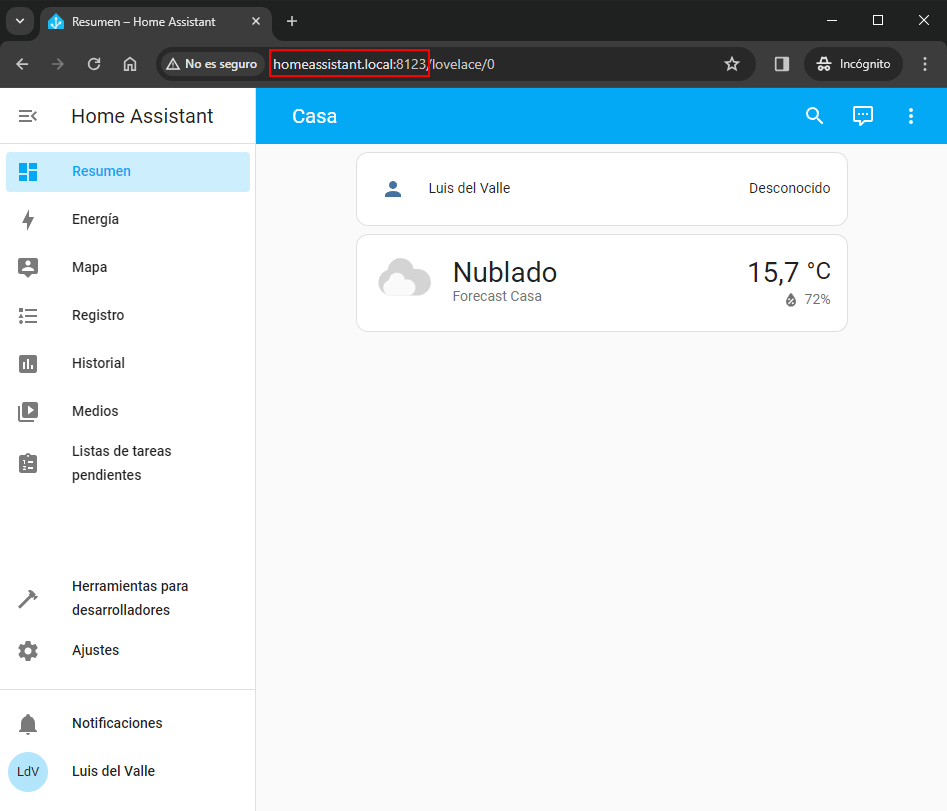The height and width of the screenshot is (811, 947).
Task: Open a new browser tab
Action: click(292, 21)
